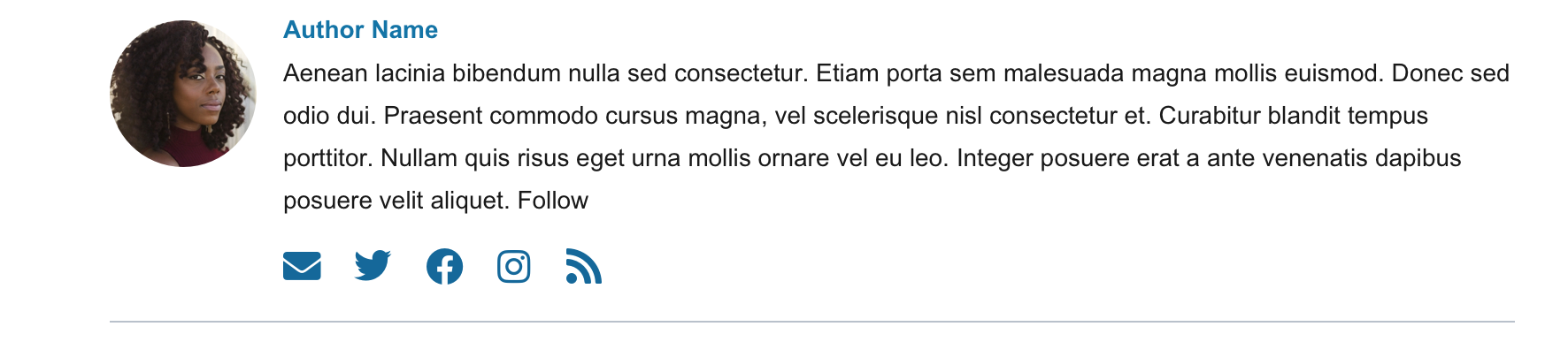Image resolution: width=1568 pixels, height=357 pixels.
Task: Open the Instagram camera icon
Action: tap(513, 266)
